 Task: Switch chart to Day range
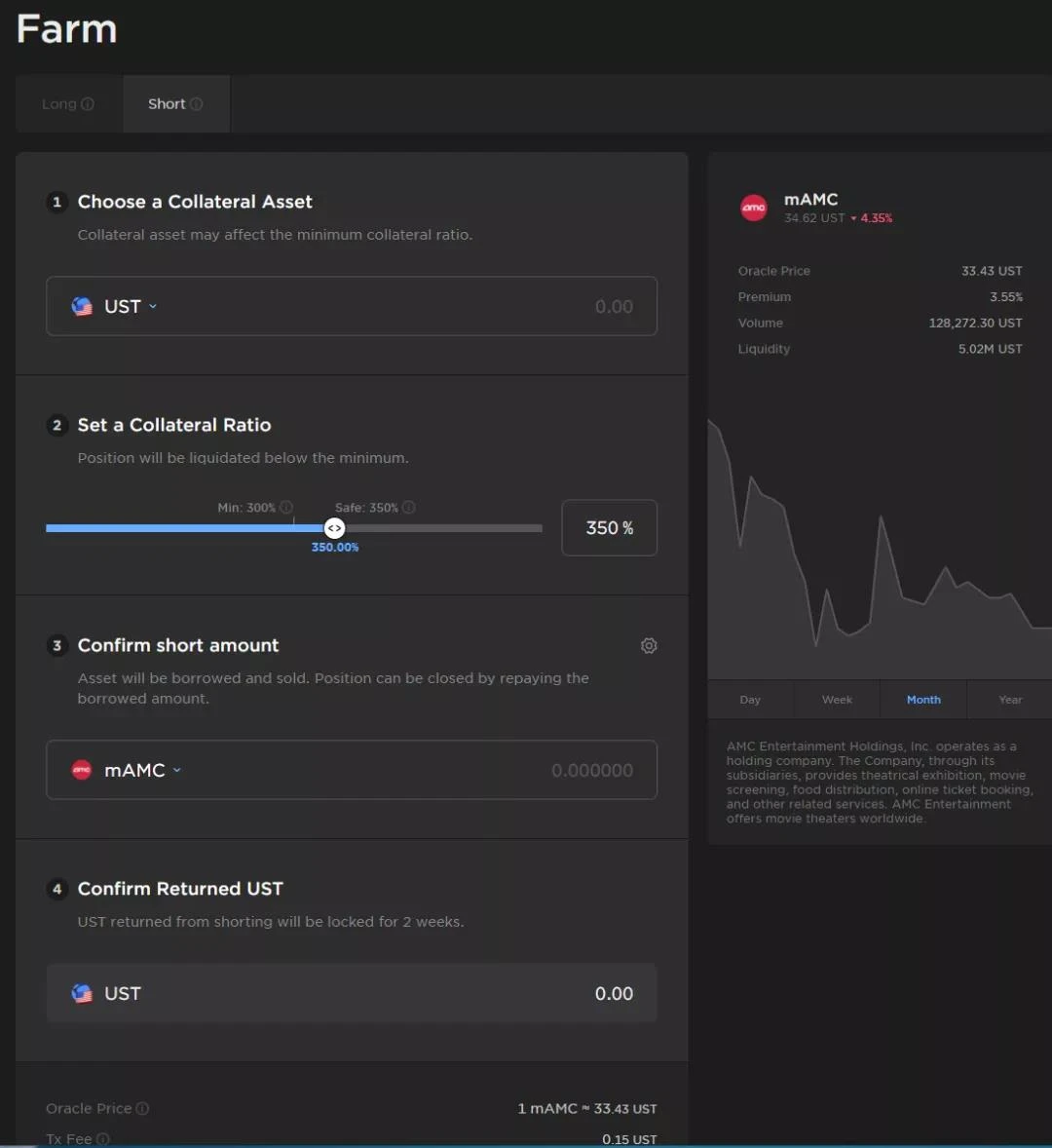[x=750, y=700]
